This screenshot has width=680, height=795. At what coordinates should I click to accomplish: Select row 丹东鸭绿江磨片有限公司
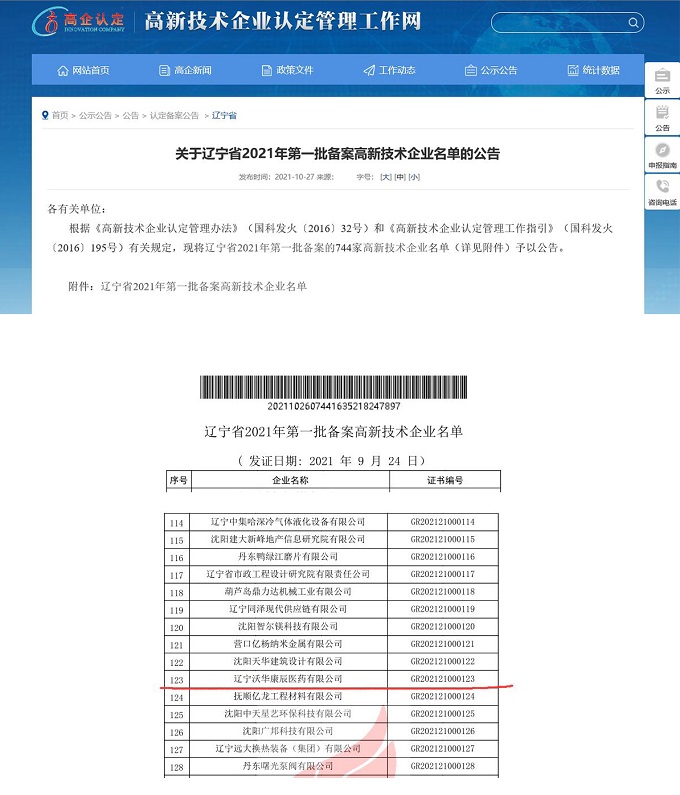point(332,557)
